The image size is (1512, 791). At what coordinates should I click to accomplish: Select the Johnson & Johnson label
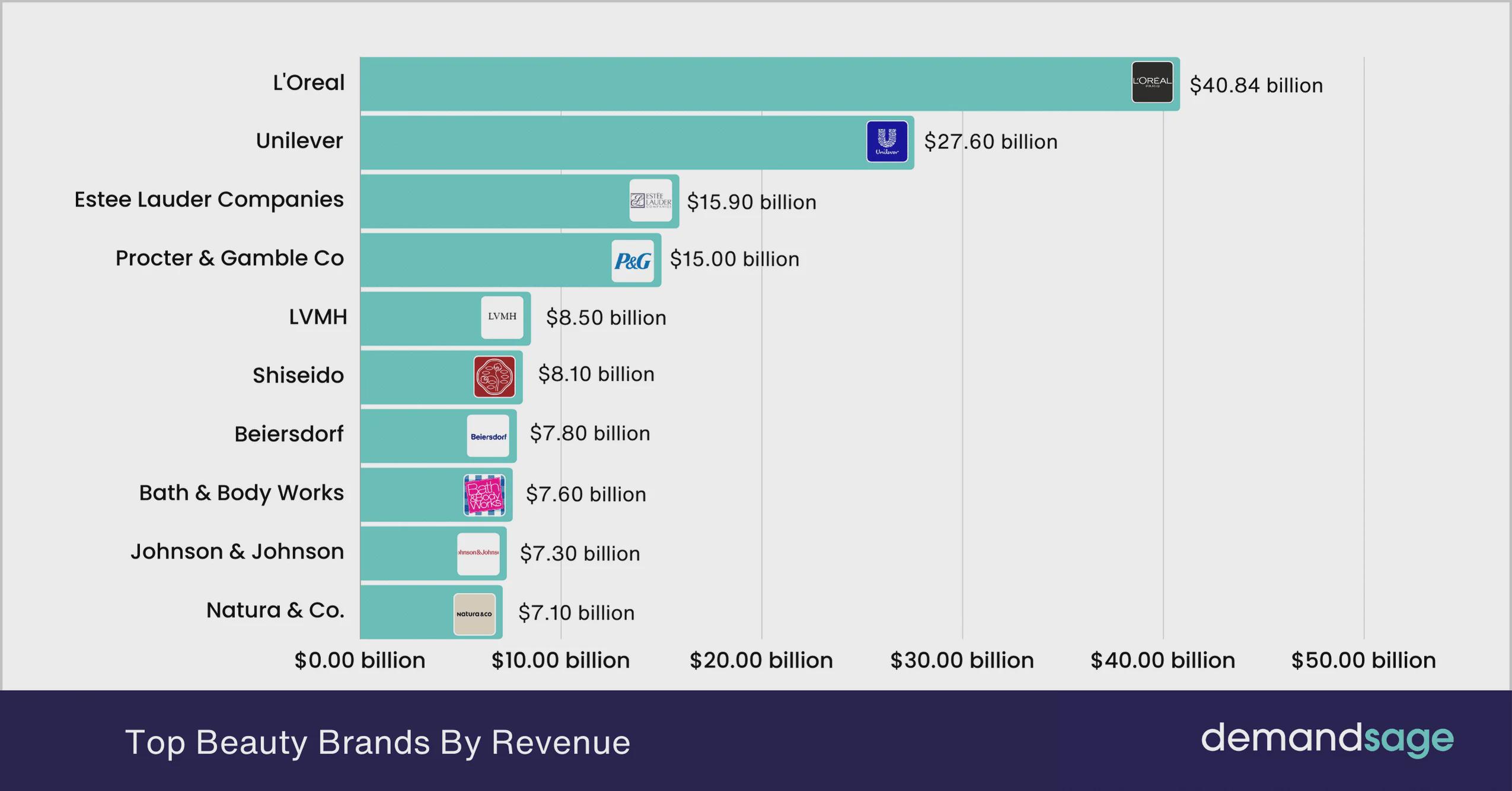(x=237, y=551)
